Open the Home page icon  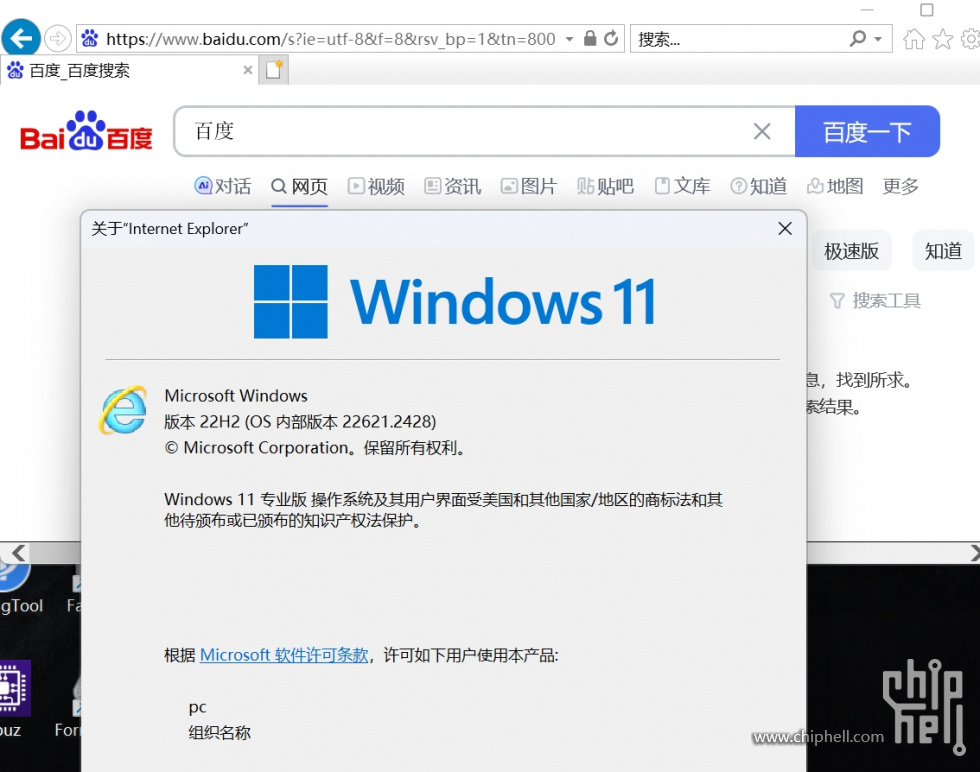pos(914,39)
